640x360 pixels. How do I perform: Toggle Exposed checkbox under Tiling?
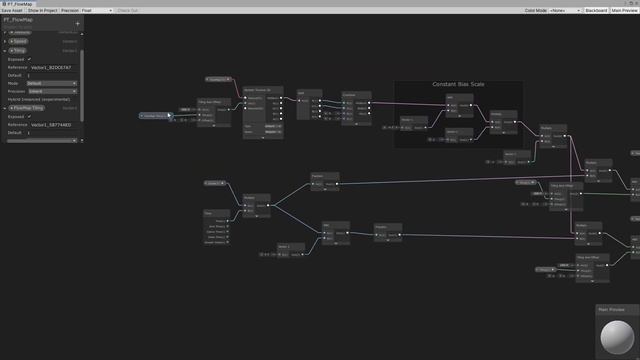(x=29, y=59)
